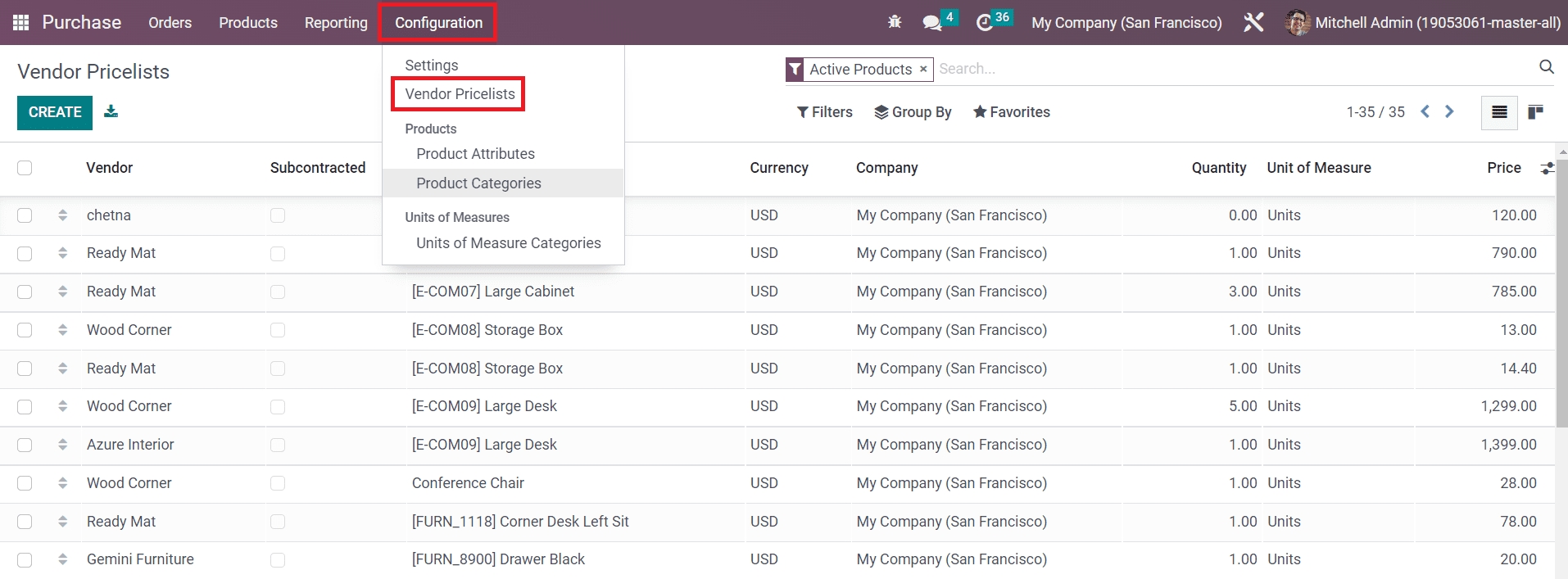
Task: Select Product Categories from Configuration menu
Action: 478,183
